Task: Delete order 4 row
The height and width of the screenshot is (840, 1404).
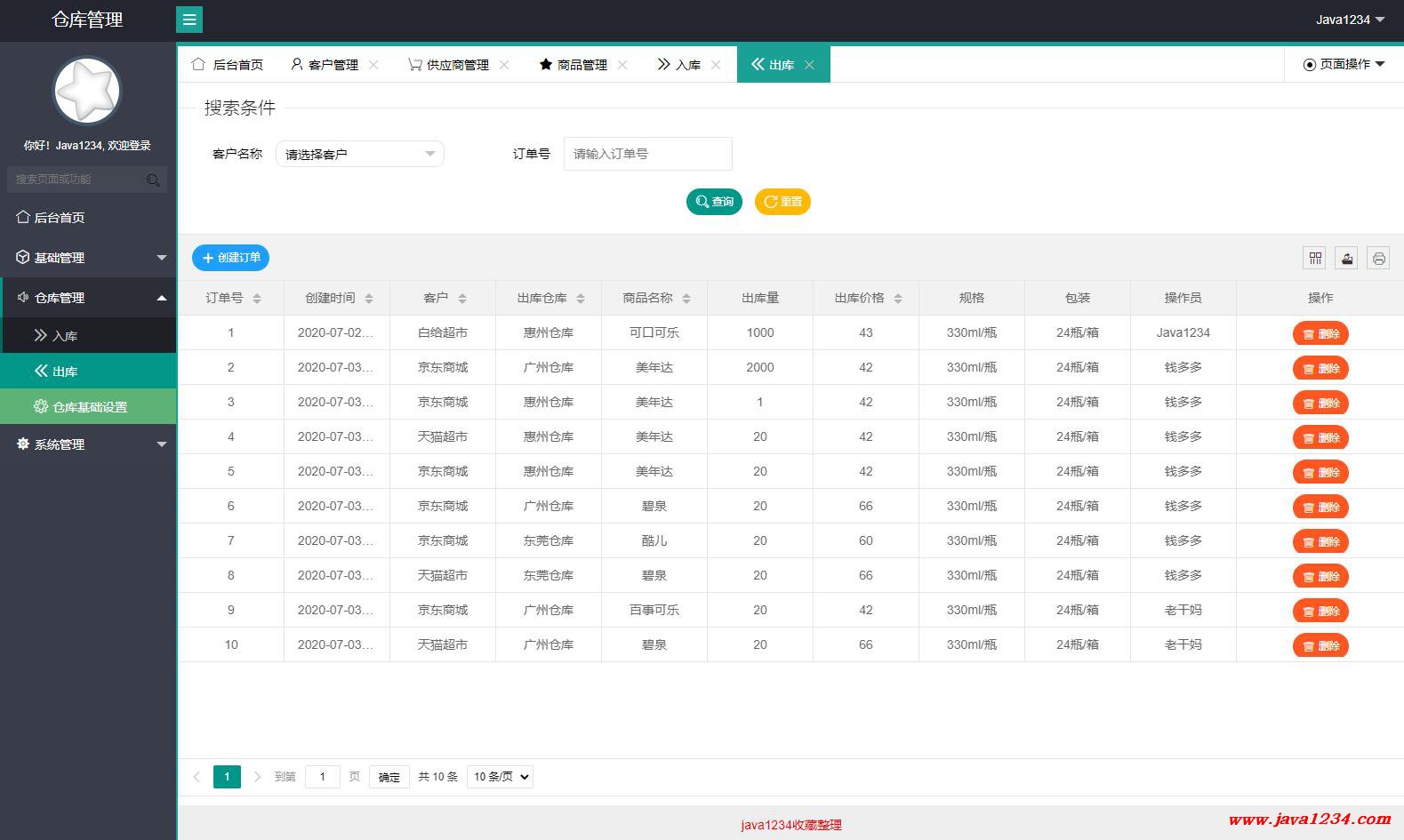Action: pyautogui.click(x=1320, y=438)
